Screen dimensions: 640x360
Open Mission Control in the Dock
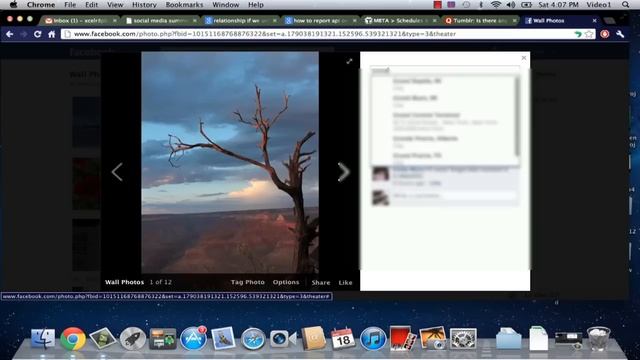tap(163, 338)
